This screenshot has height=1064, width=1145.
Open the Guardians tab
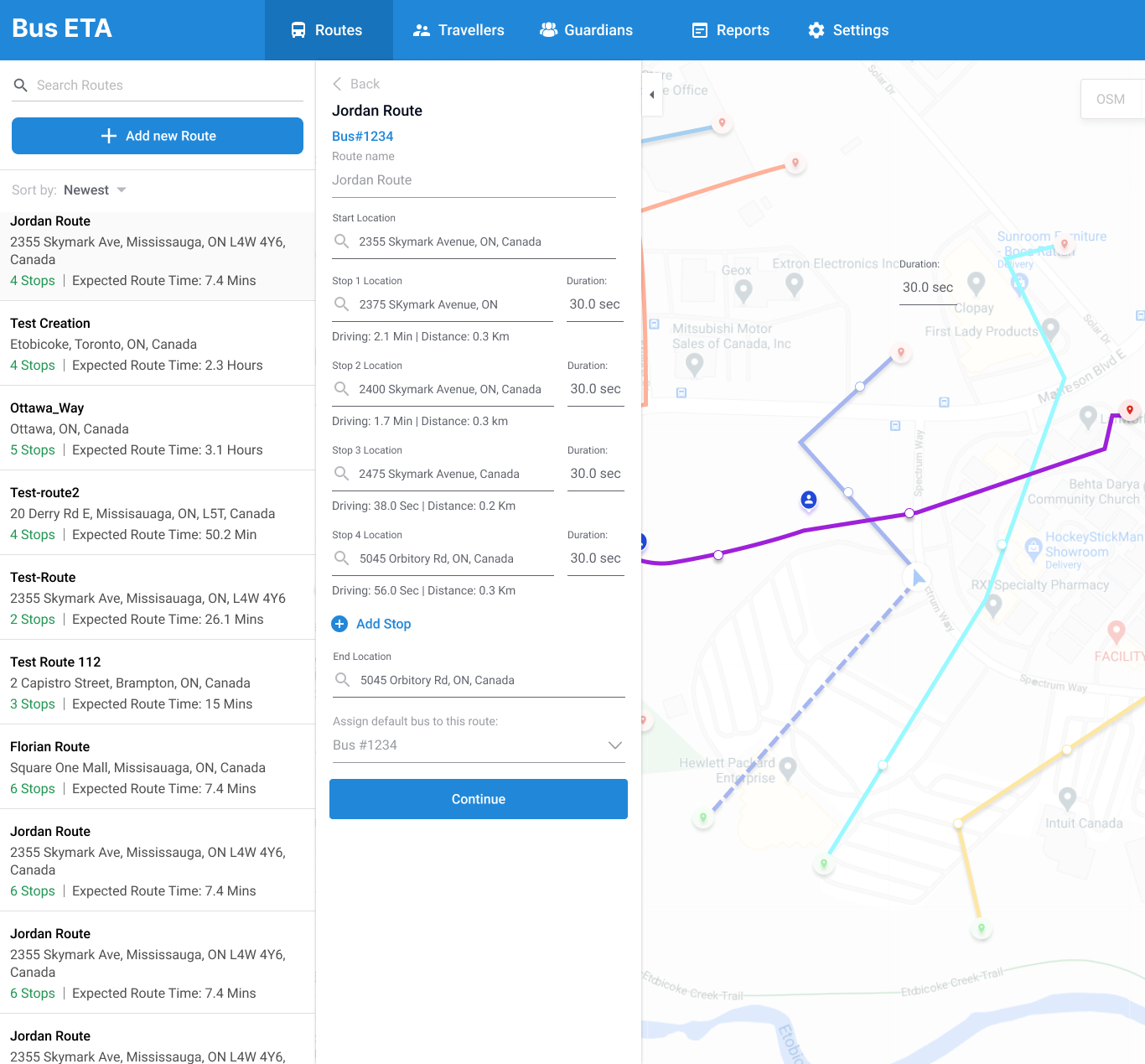[x=586, y=30]
